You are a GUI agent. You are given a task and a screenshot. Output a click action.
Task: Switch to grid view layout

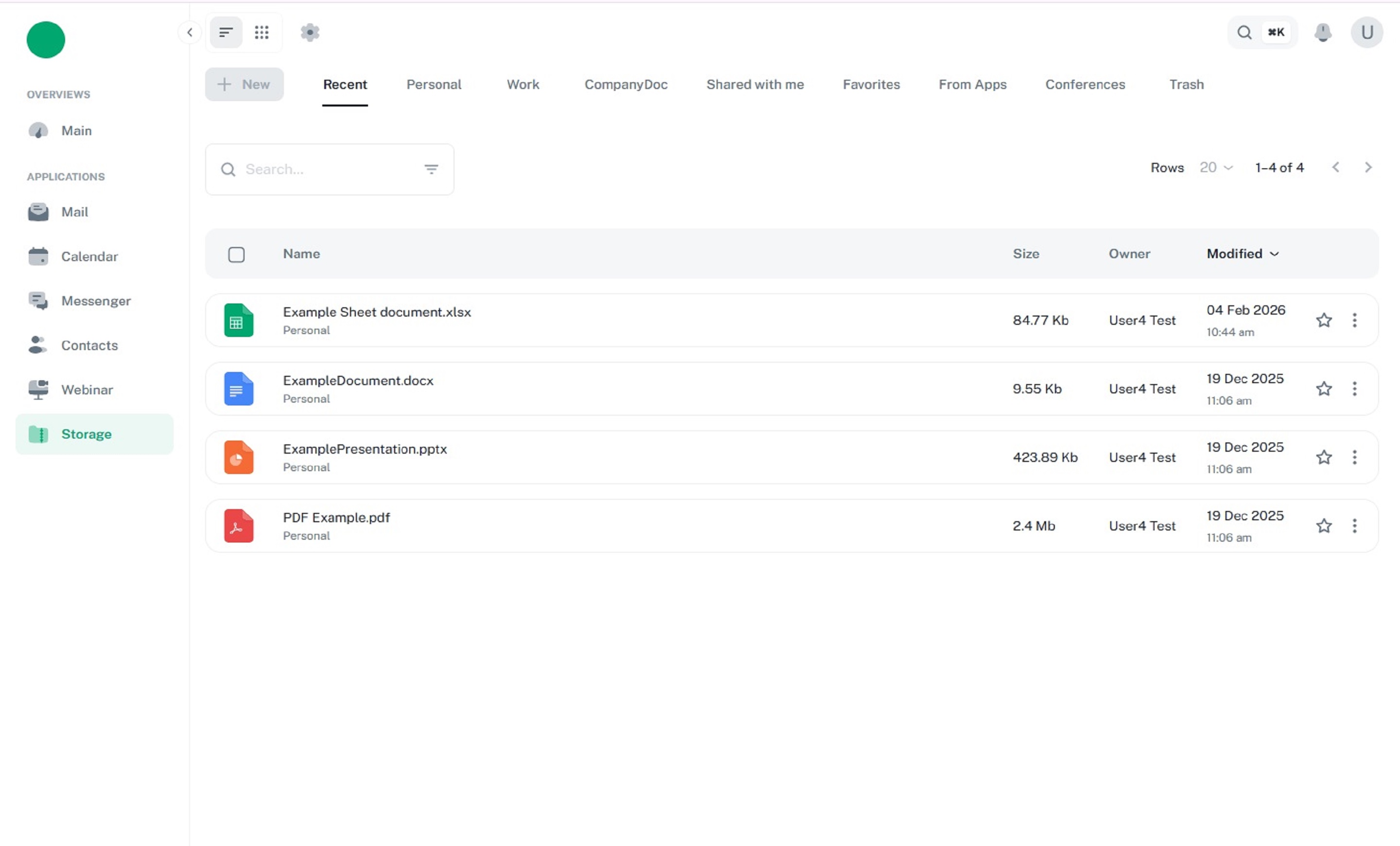pos(262,33)
